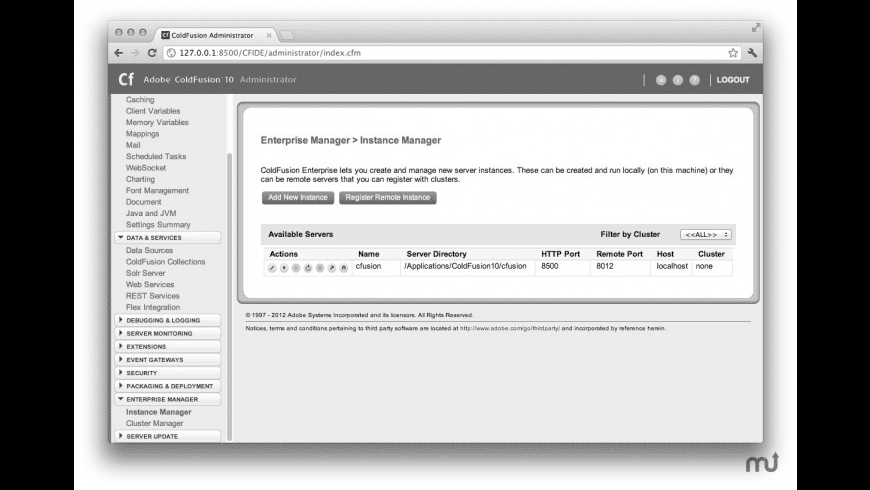Click the stop icon for cfusion instance
870x490 pixels.
pyautogui.click(x=284, y=268)
